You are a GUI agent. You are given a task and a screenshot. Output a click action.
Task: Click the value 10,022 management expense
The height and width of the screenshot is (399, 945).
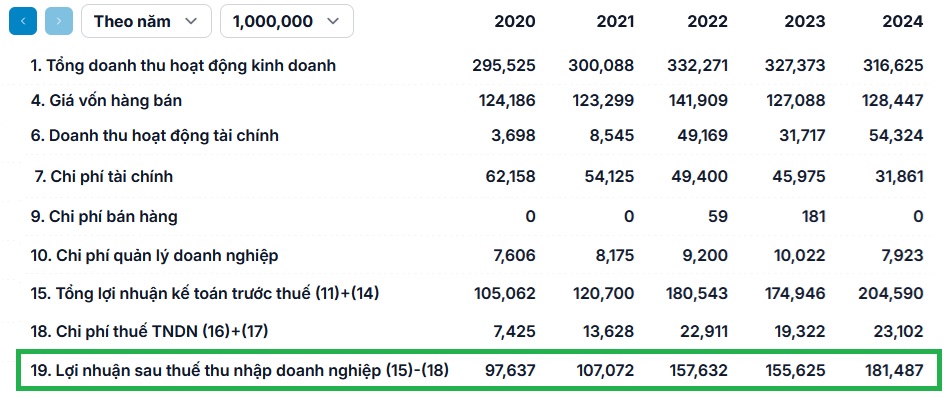(800, 256)
